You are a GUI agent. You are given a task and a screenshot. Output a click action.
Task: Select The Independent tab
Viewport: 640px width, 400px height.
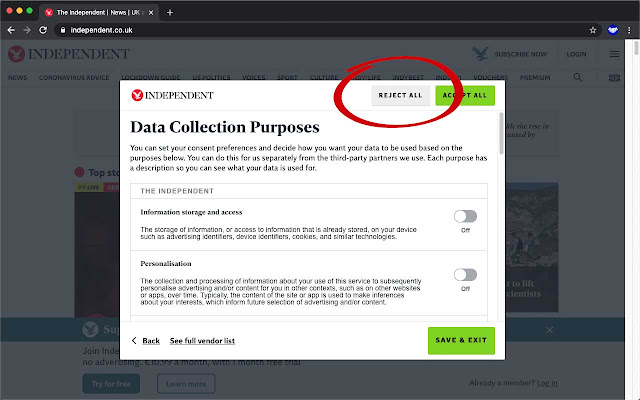point(99,13)
